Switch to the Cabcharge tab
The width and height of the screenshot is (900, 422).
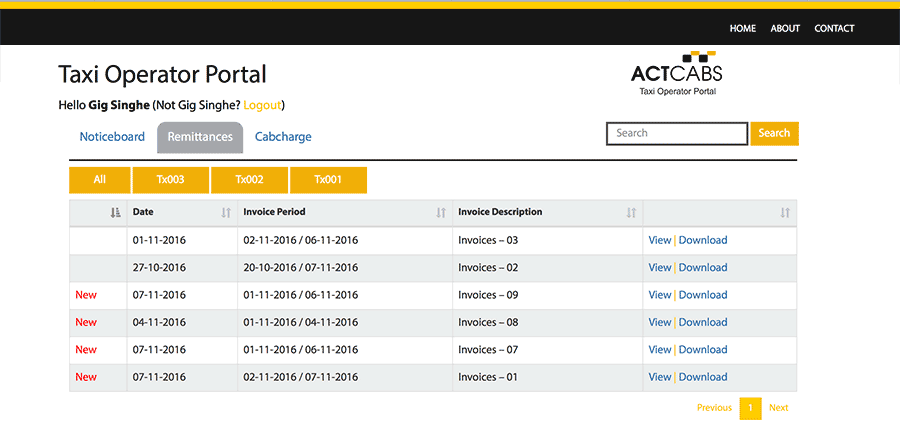pos(283,137)
